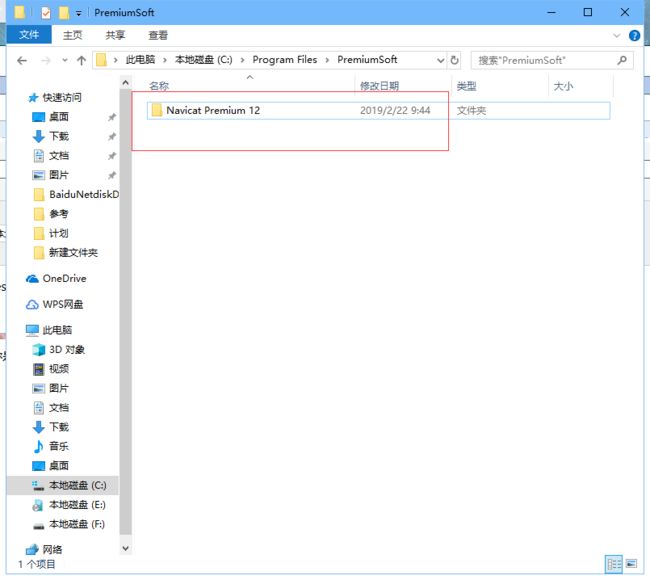Switch to the 共享 ribbon tab
This screenshot has height=580, width=650.
(x=115, y=35)
